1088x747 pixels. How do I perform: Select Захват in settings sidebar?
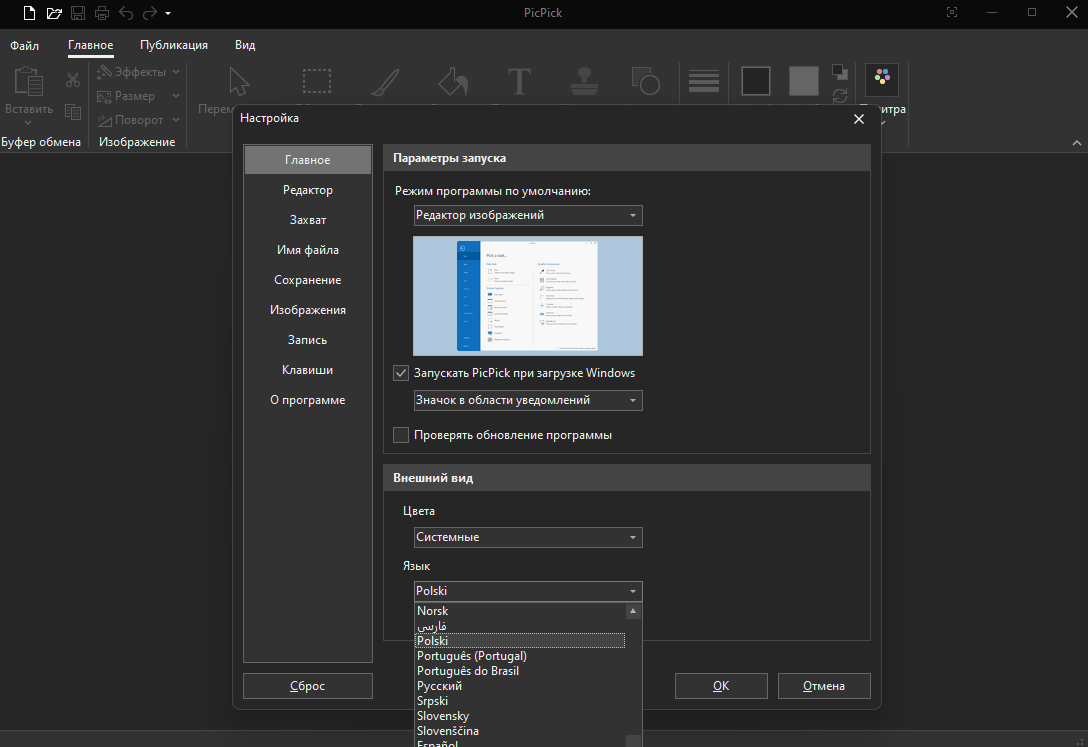point(308,220)
